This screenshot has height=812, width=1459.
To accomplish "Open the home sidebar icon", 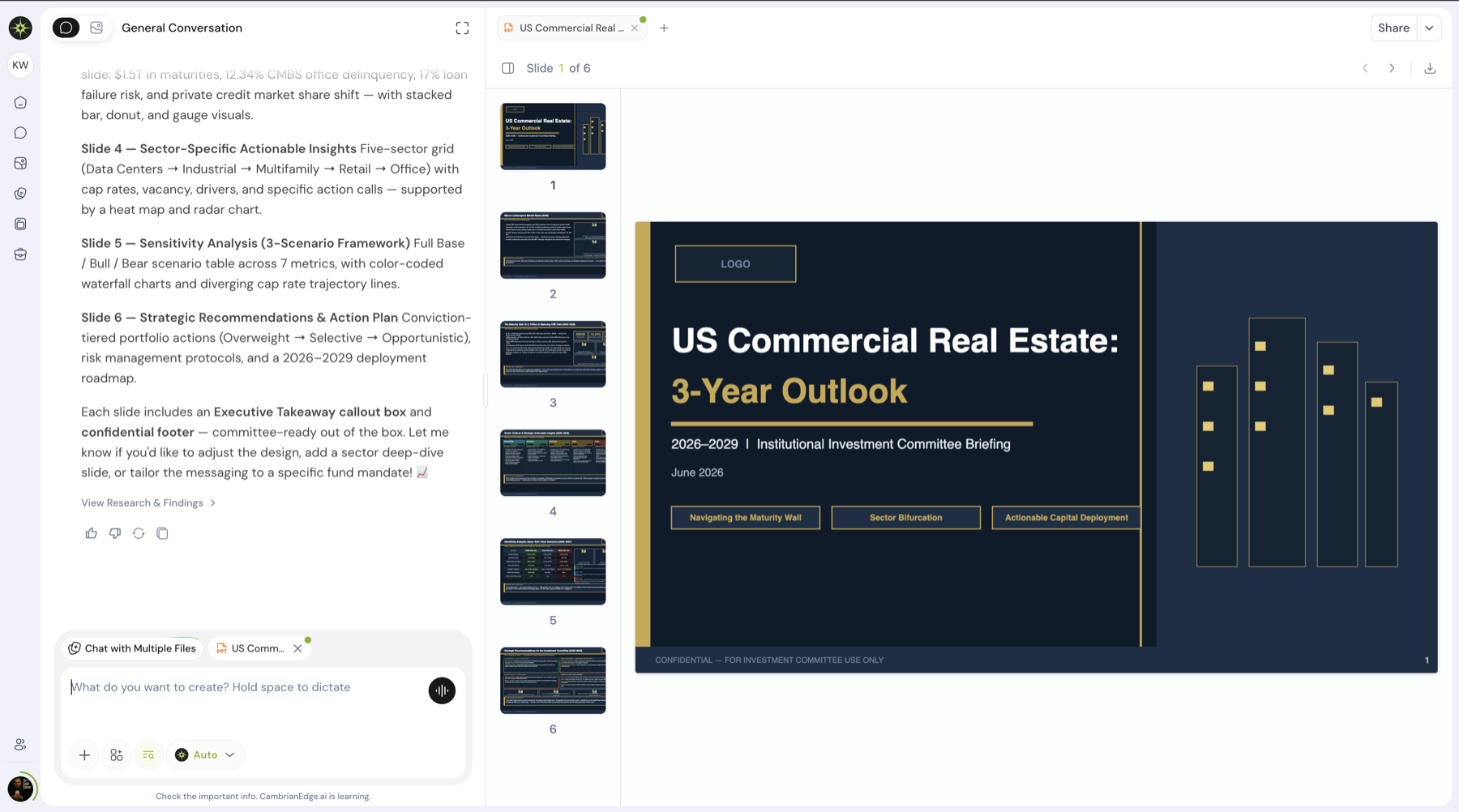I will click(x=20, y=103).
